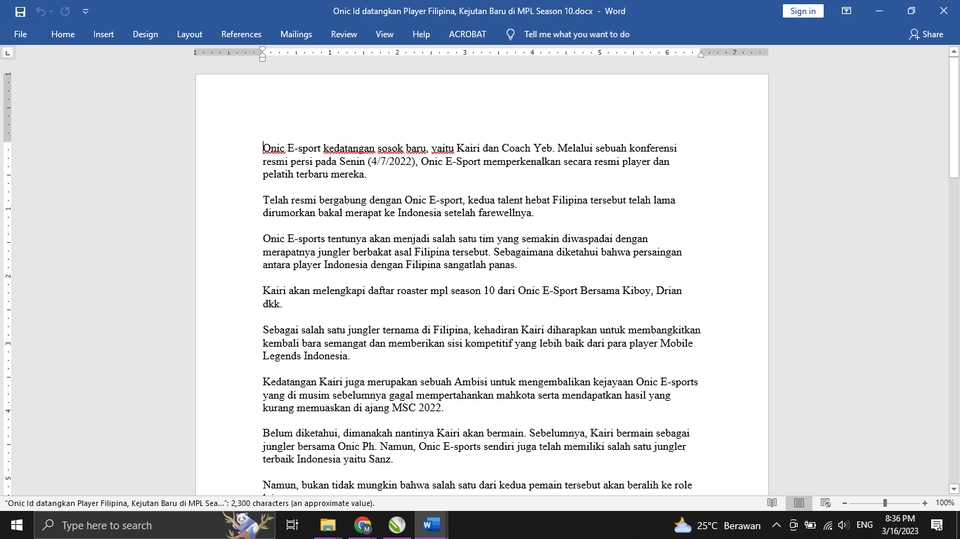960x539 pixels.
Task: Switch to Web Layout view
Action: (825, 503)
